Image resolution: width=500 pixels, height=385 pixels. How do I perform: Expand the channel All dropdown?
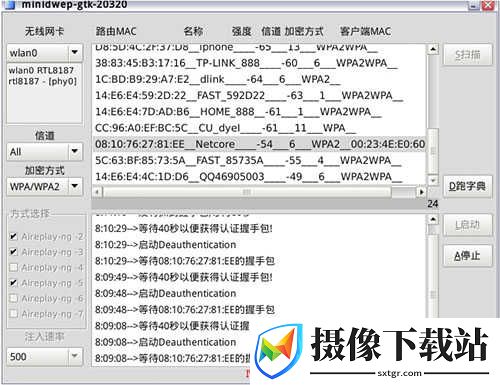75,152
